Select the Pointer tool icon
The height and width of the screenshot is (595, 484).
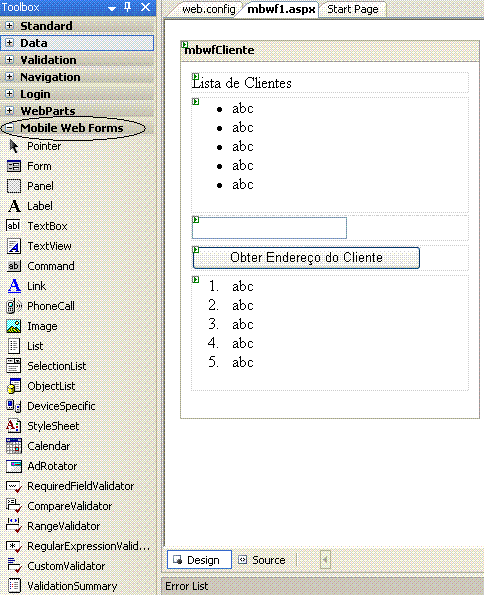click(x=14, y=146)
